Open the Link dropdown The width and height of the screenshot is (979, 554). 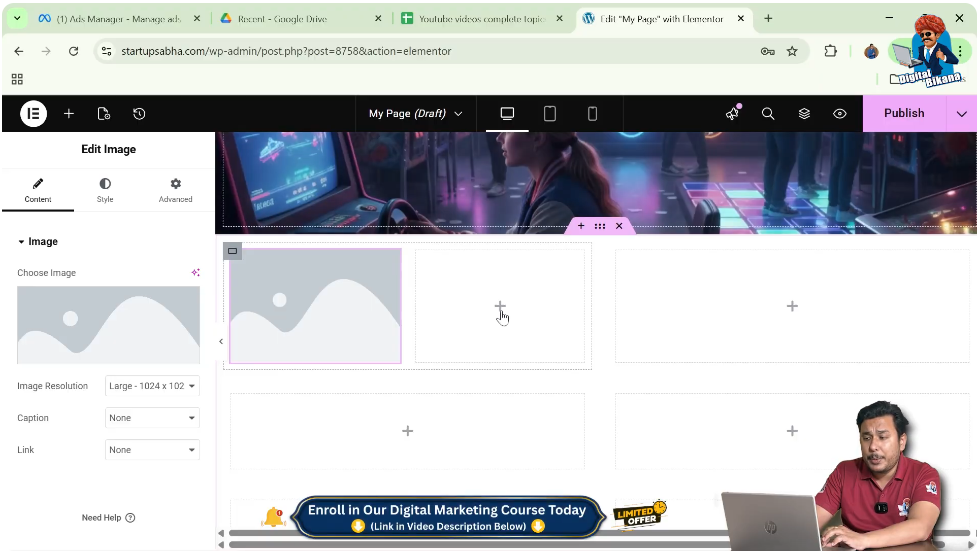[x=152, y=450]
